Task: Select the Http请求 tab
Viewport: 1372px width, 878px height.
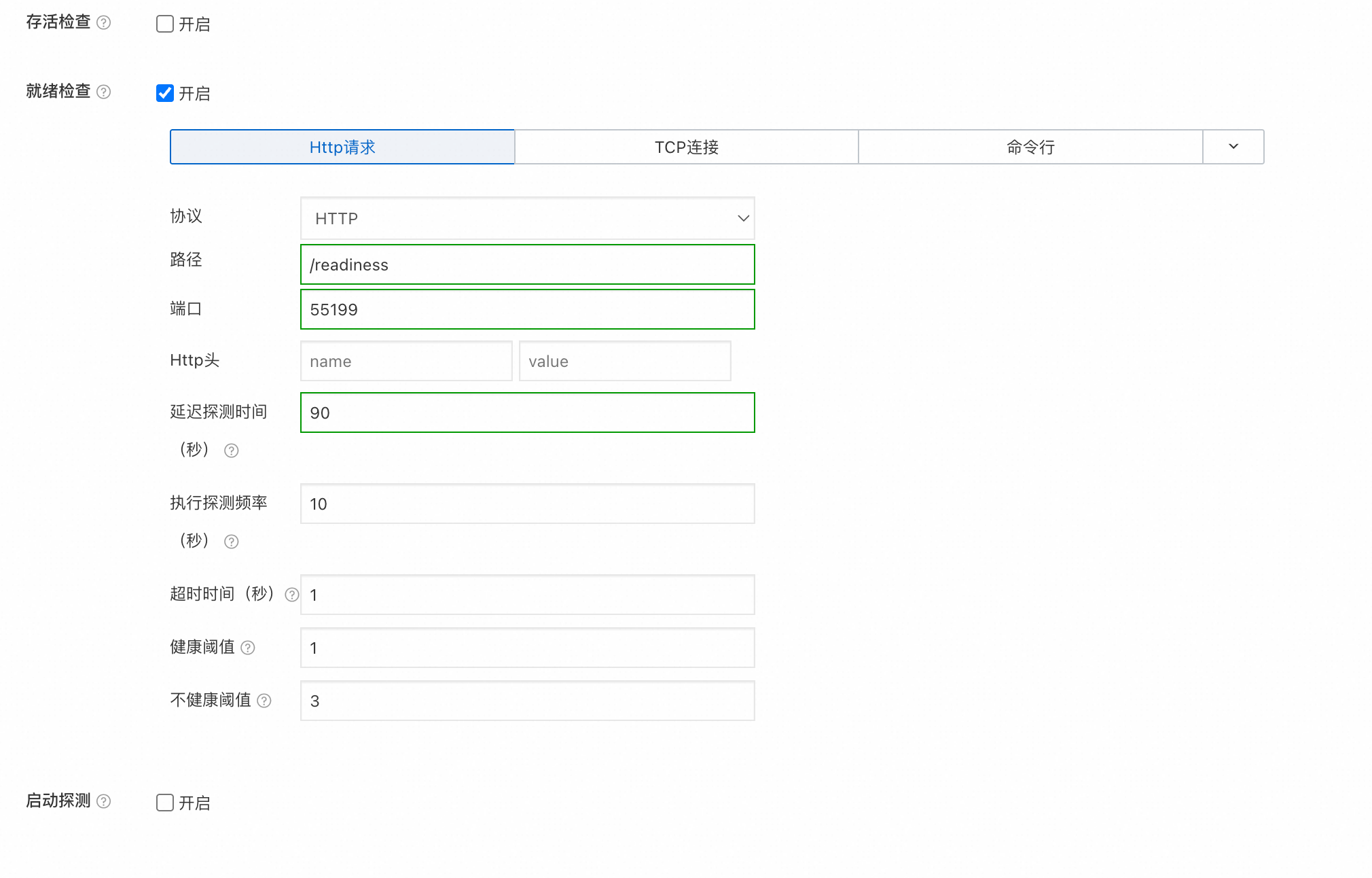Action: [x=342, y=147]
